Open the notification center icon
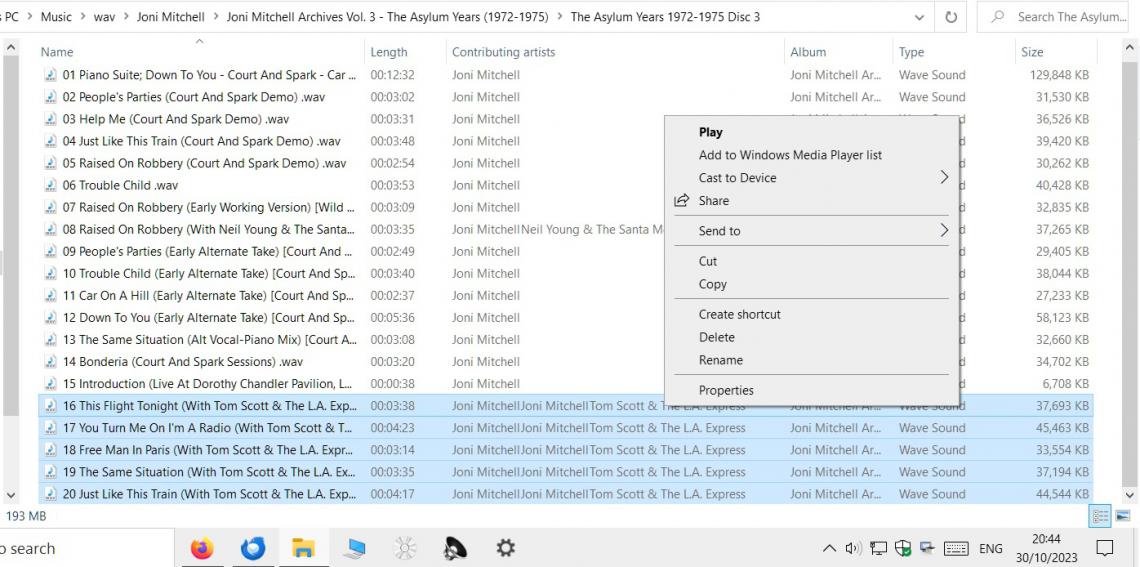The image size is (1140, 567). pos(1105,548)
